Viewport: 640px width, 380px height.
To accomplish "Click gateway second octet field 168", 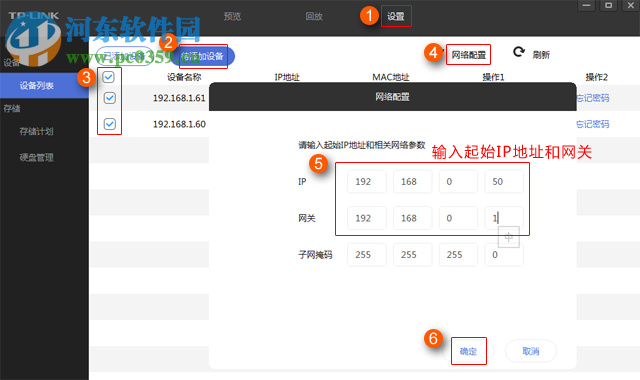I will [x=412, y=218].
